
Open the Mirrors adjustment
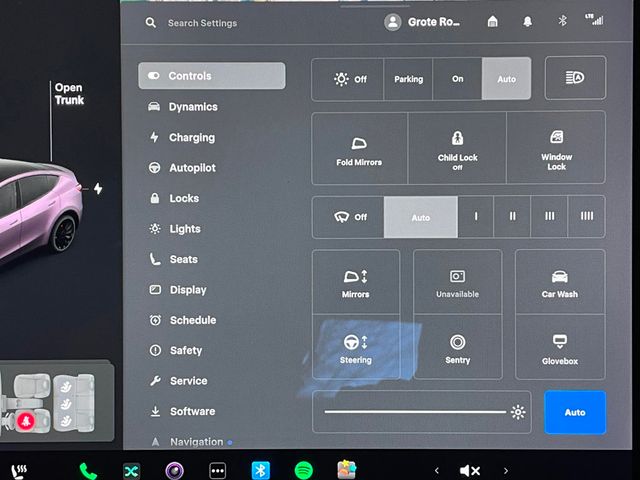[x=356, y=283]
